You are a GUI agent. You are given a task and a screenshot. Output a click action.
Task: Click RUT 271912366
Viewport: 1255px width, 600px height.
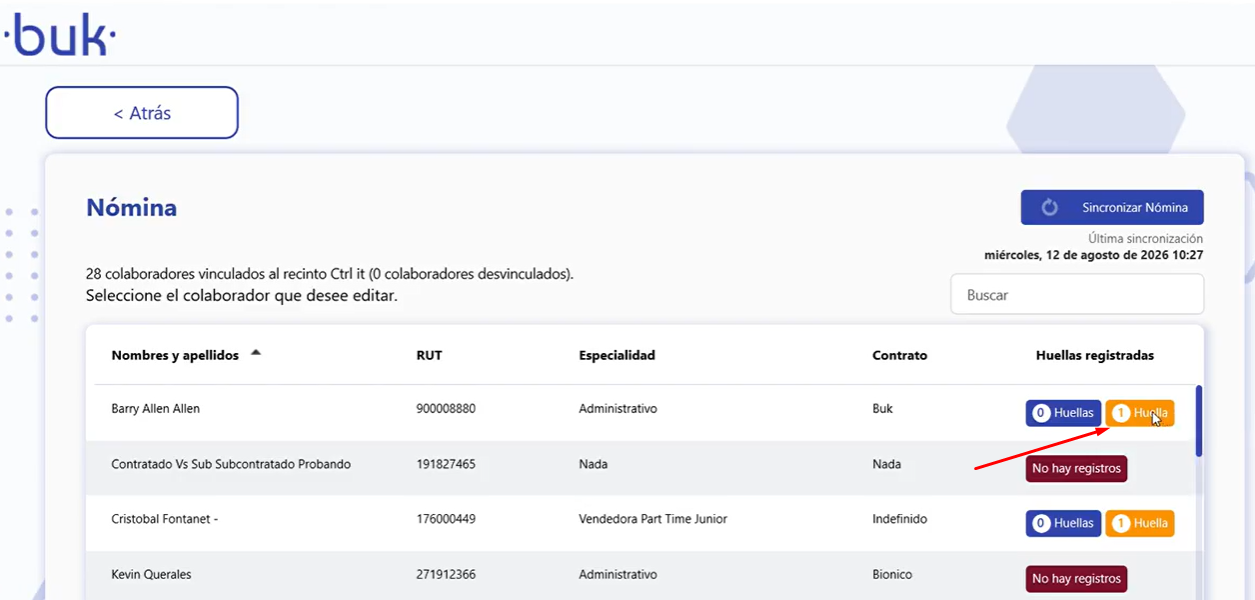pyautogui.click(x=446, y=575)
